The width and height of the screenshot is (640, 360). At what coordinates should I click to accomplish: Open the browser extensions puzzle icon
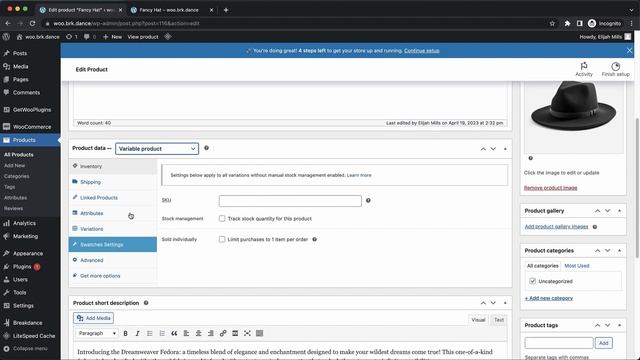(567, 23)
